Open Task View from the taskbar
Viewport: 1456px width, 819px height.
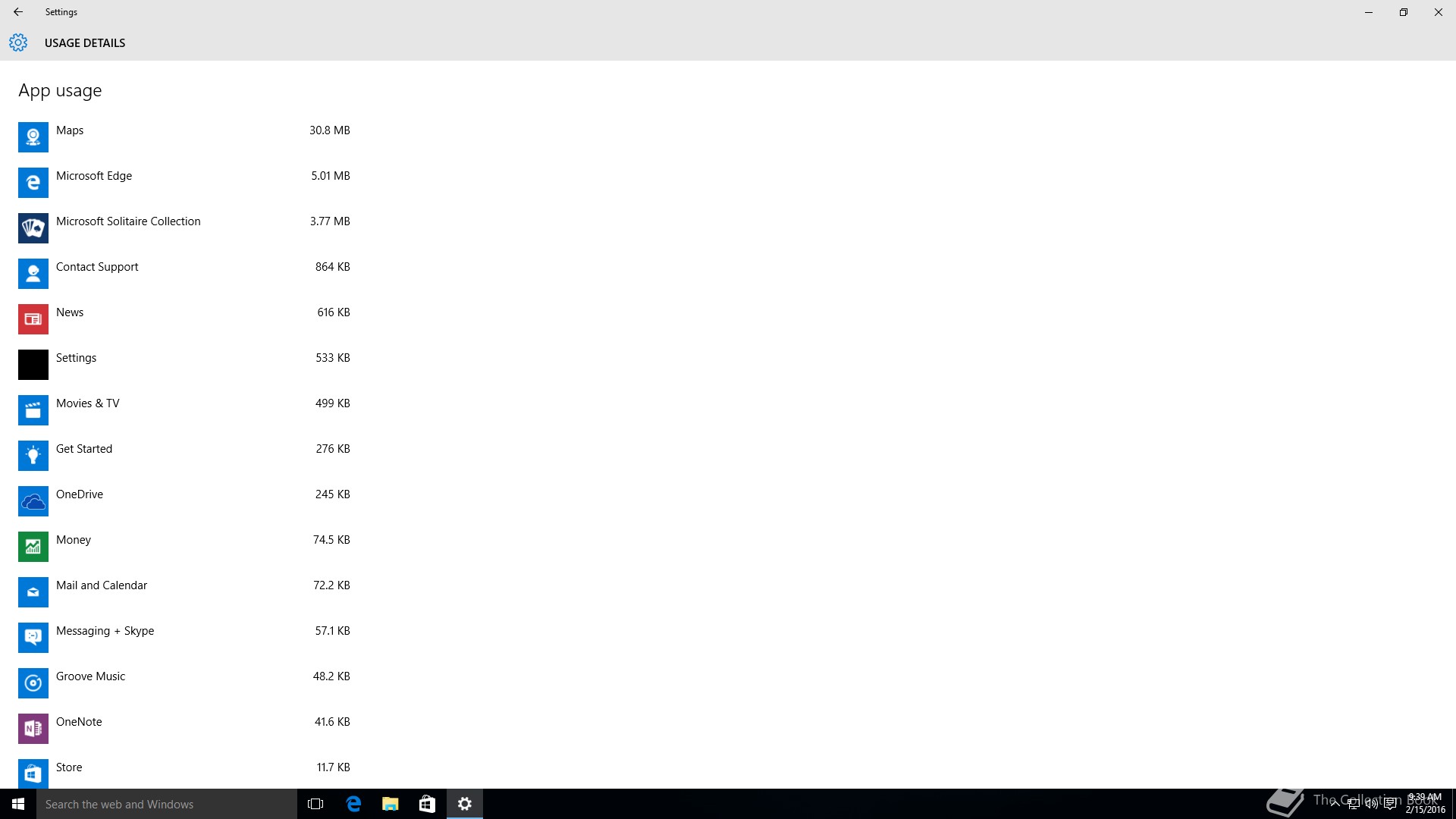(315, 804)
